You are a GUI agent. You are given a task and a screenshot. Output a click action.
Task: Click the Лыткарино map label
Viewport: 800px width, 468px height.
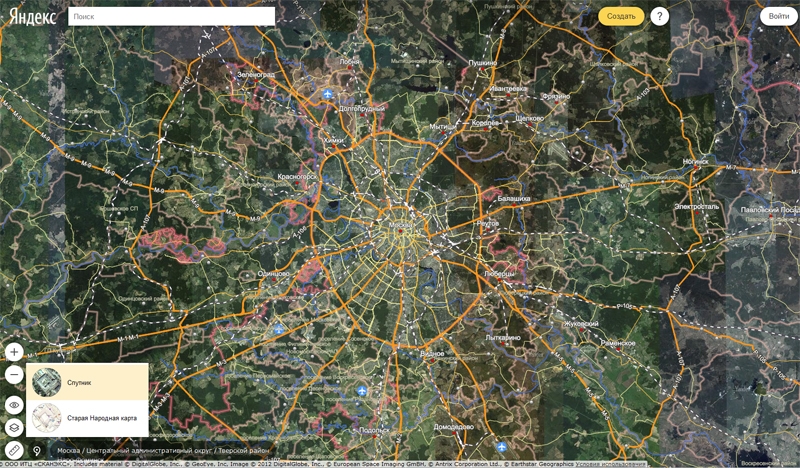tap(503, 337)
